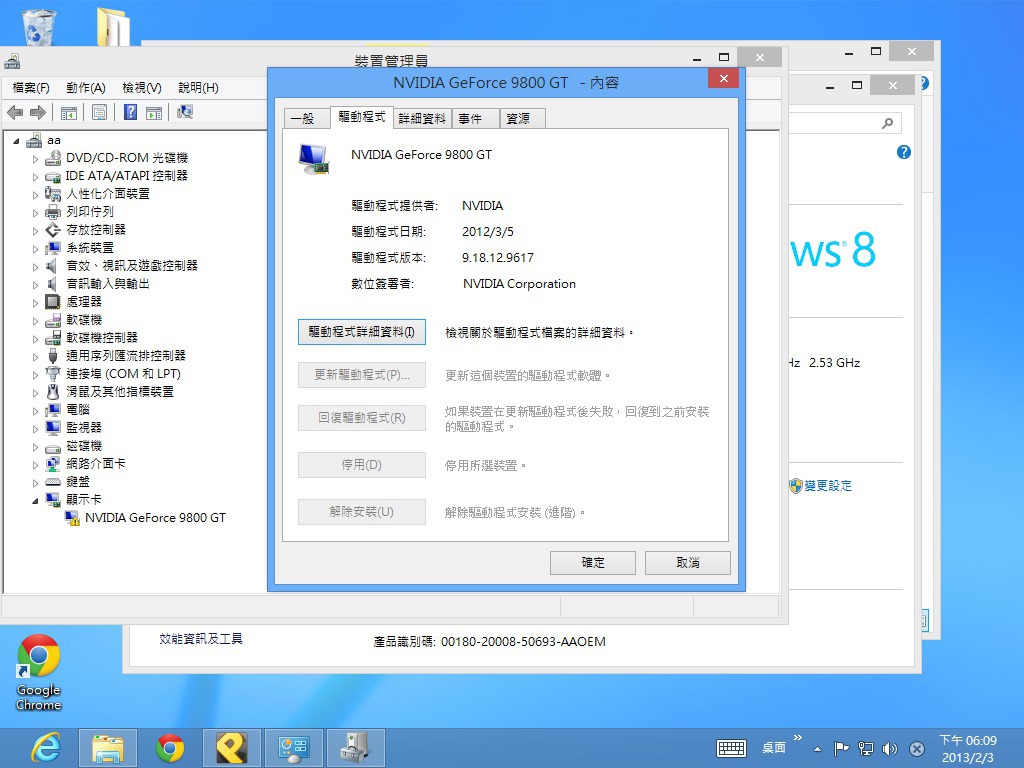Expand the 鍵盤 node

[x=35, y=483]
